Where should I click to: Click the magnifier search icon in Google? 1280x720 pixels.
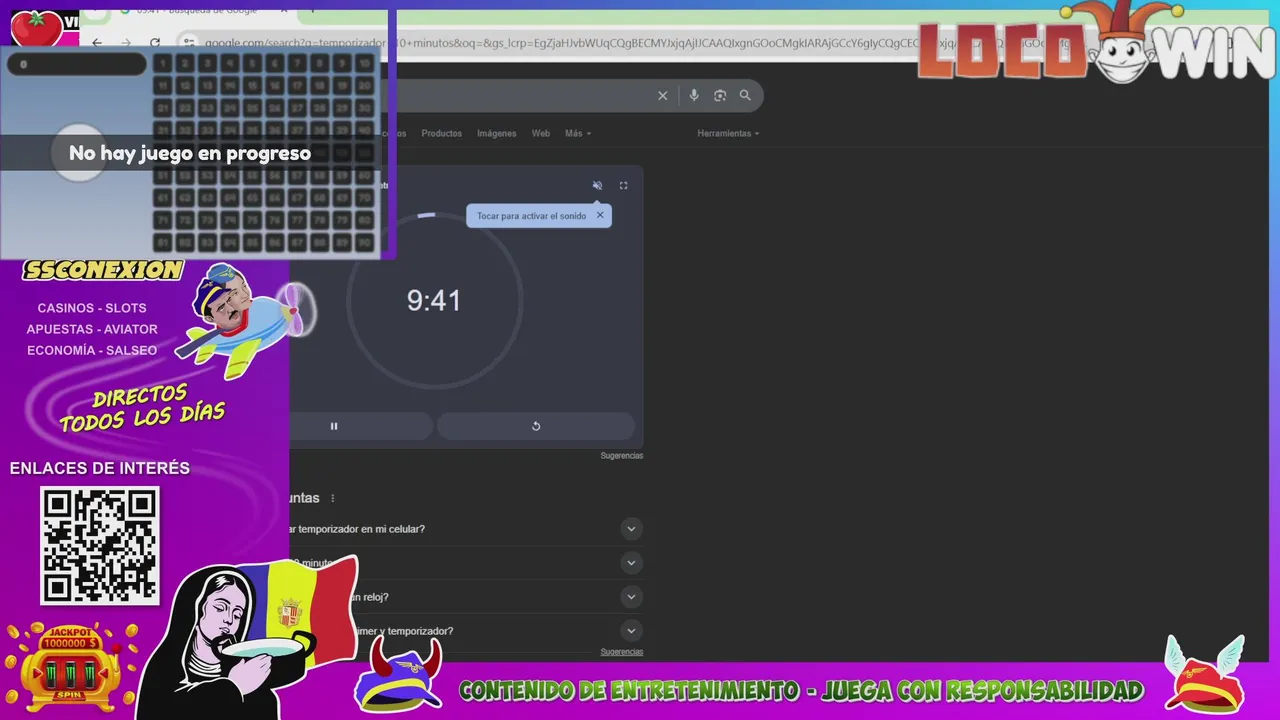pos(745,96)
